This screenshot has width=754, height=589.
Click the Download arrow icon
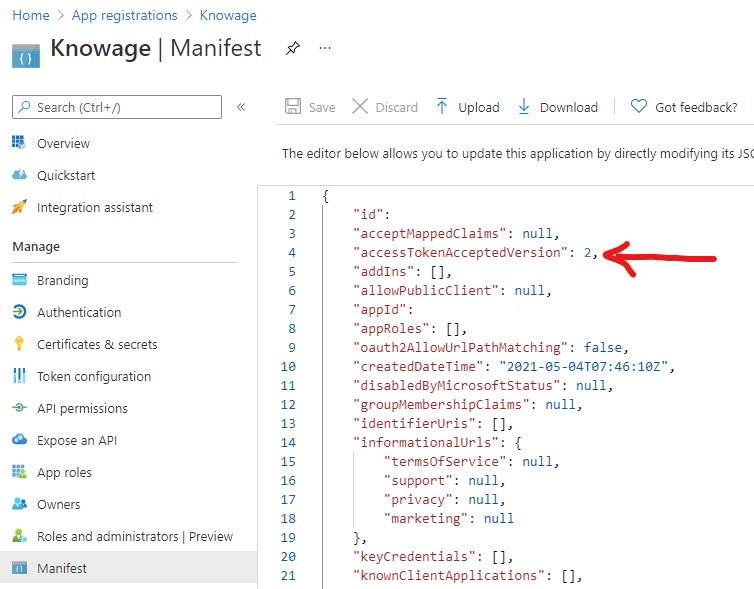coord(524,106)
